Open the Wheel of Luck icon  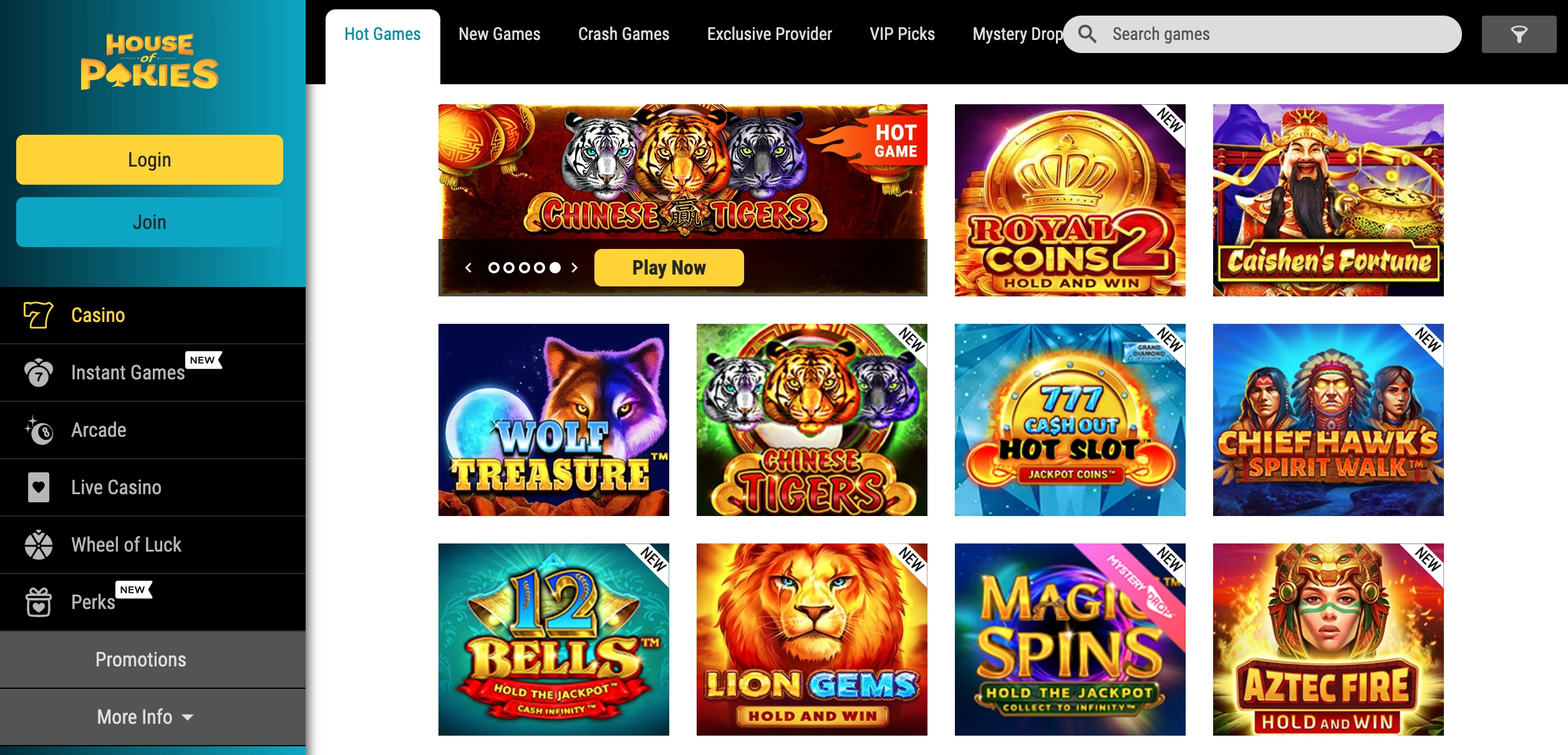pyautogui.click(x=39, y=545)
